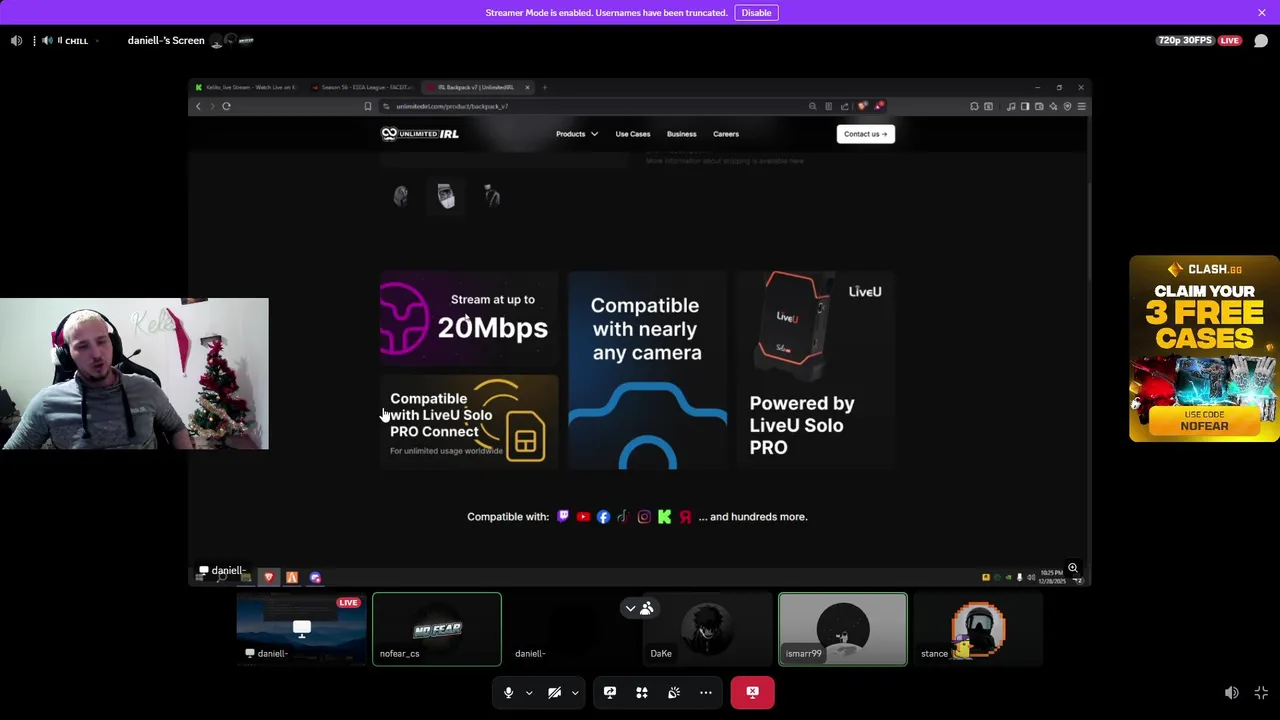
Task: Expand camera options arrow
Action: (575, 692)
